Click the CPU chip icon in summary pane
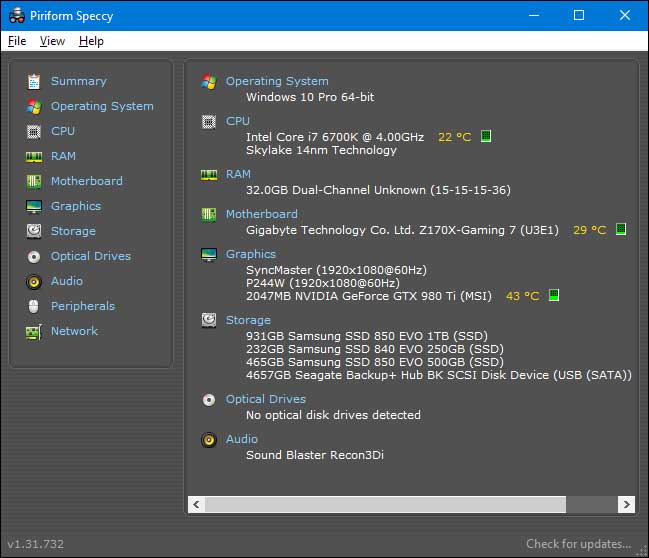The image size is (649, 558). [209, 122]
